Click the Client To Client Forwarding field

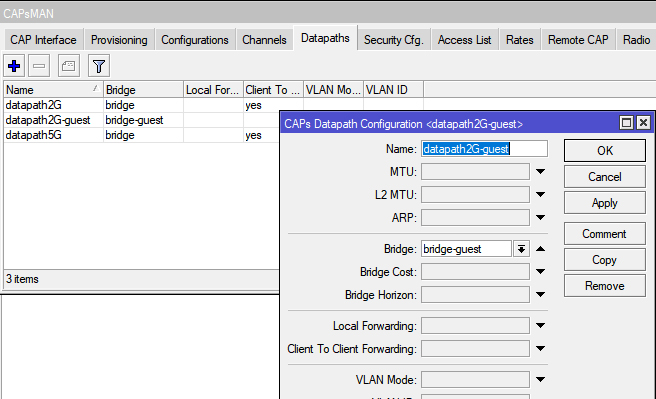[x=475, y=348]
